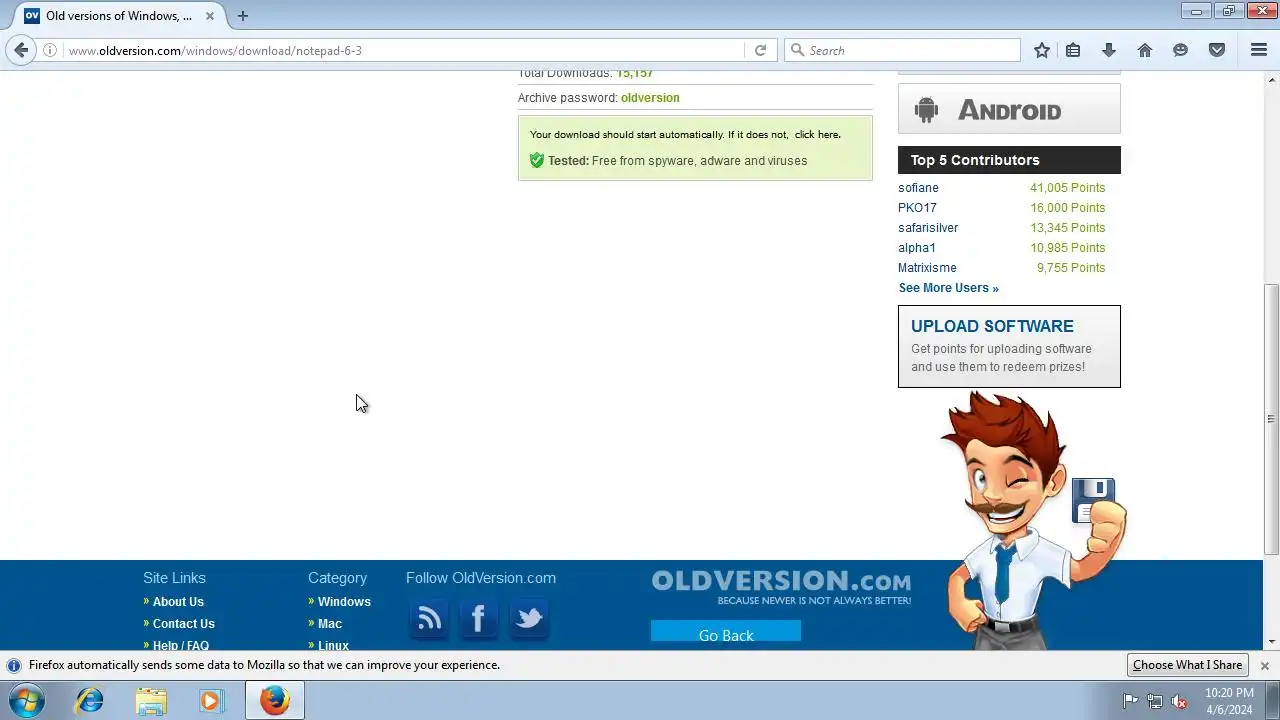Viewport: 1280px width, 720px height.
Task: Reload the page with refresh icon
Action: pyautogui.click(x=760, y=50)
